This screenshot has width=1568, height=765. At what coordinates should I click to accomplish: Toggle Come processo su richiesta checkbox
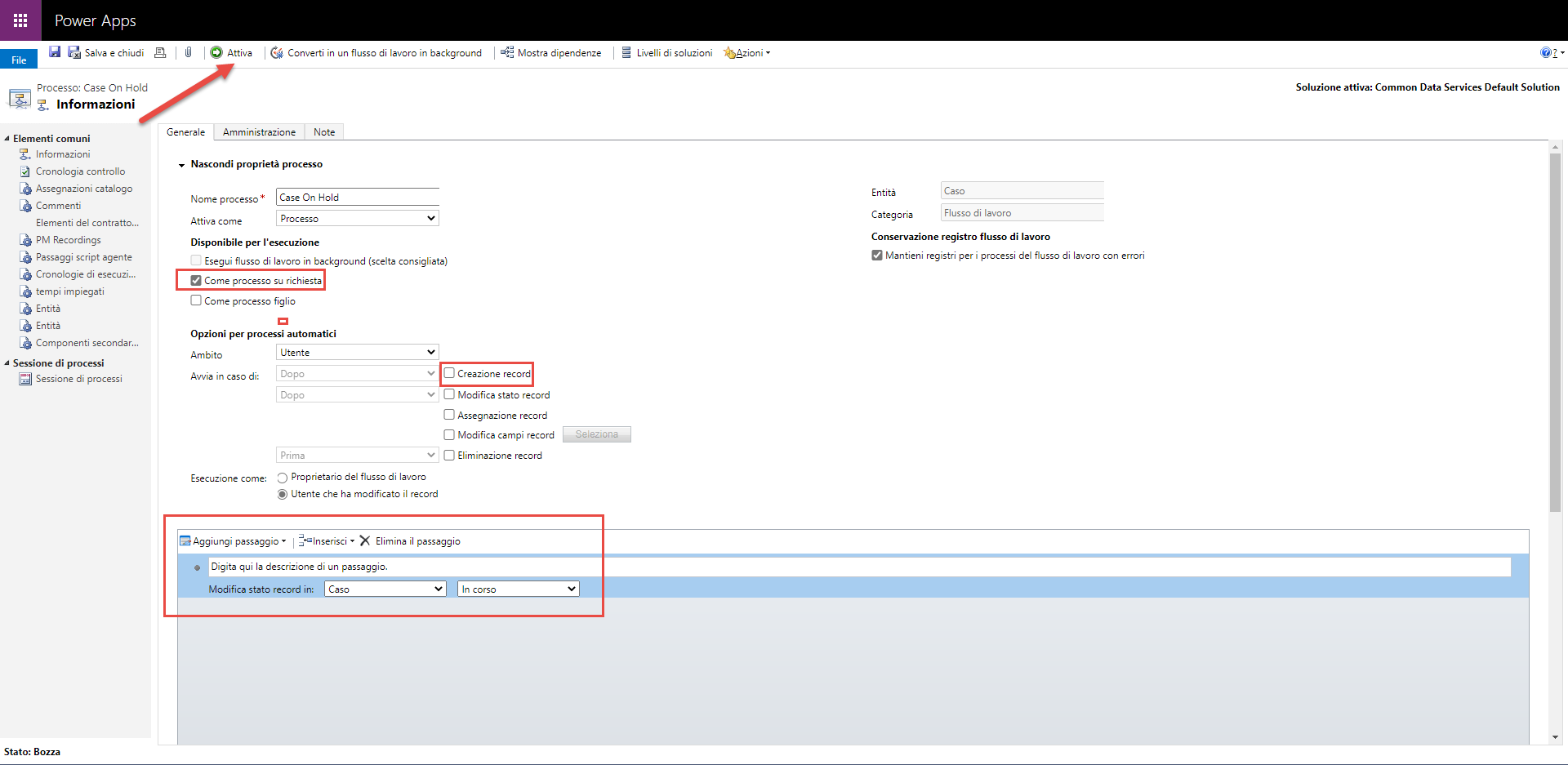tap(196, 280)
